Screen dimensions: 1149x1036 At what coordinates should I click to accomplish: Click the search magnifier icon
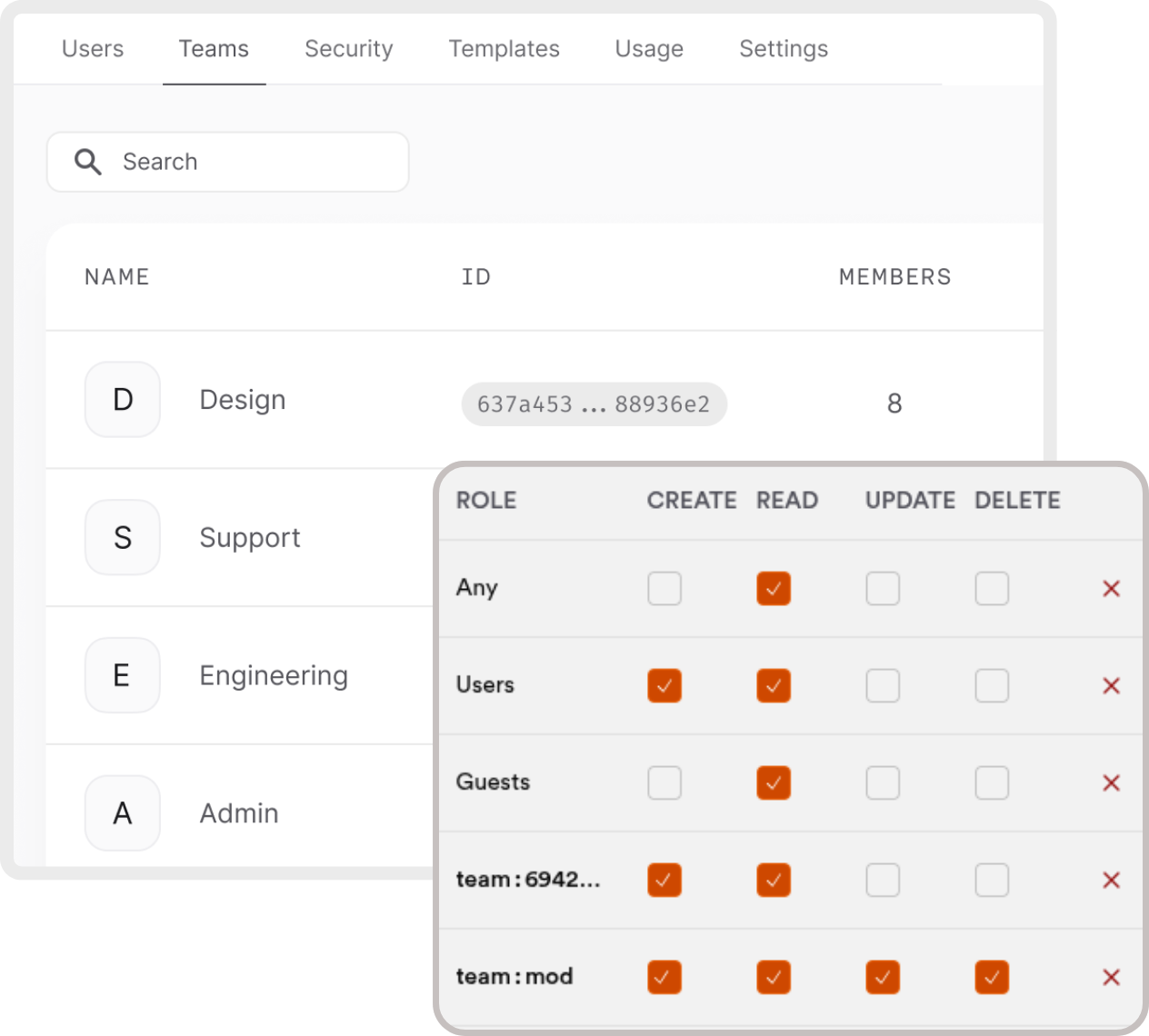[x=88, y=162]
